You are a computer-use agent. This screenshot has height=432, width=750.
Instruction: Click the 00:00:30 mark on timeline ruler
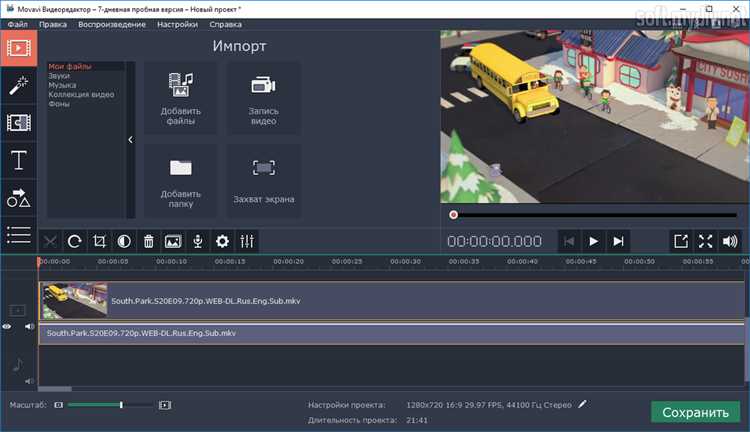click(x=405, y=262)
